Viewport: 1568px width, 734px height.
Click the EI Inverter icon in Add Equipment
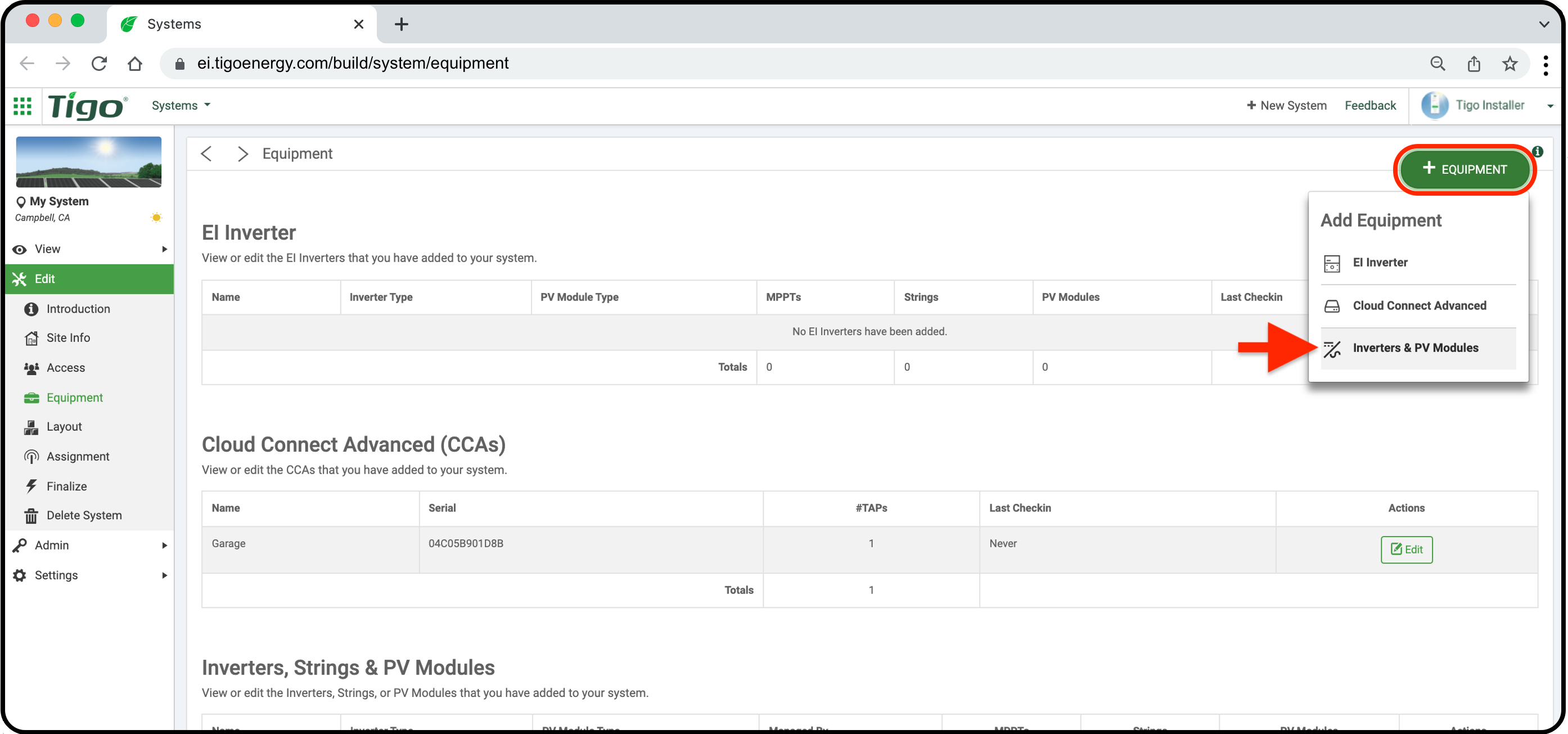click(x=1332, y=263)
